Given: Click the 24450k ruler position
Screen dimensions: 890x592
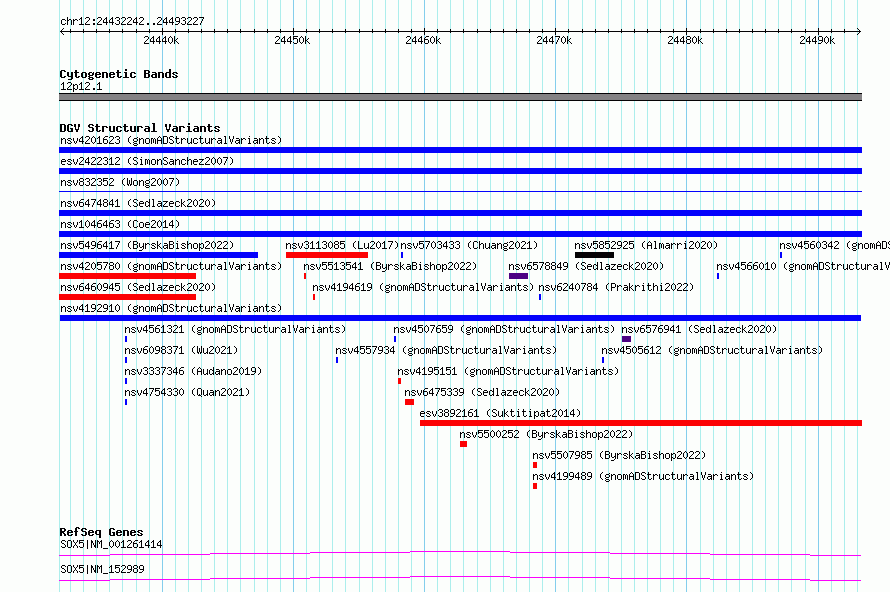Looking at the screenshot, I should pyautogui.click(x=292, y=40).
